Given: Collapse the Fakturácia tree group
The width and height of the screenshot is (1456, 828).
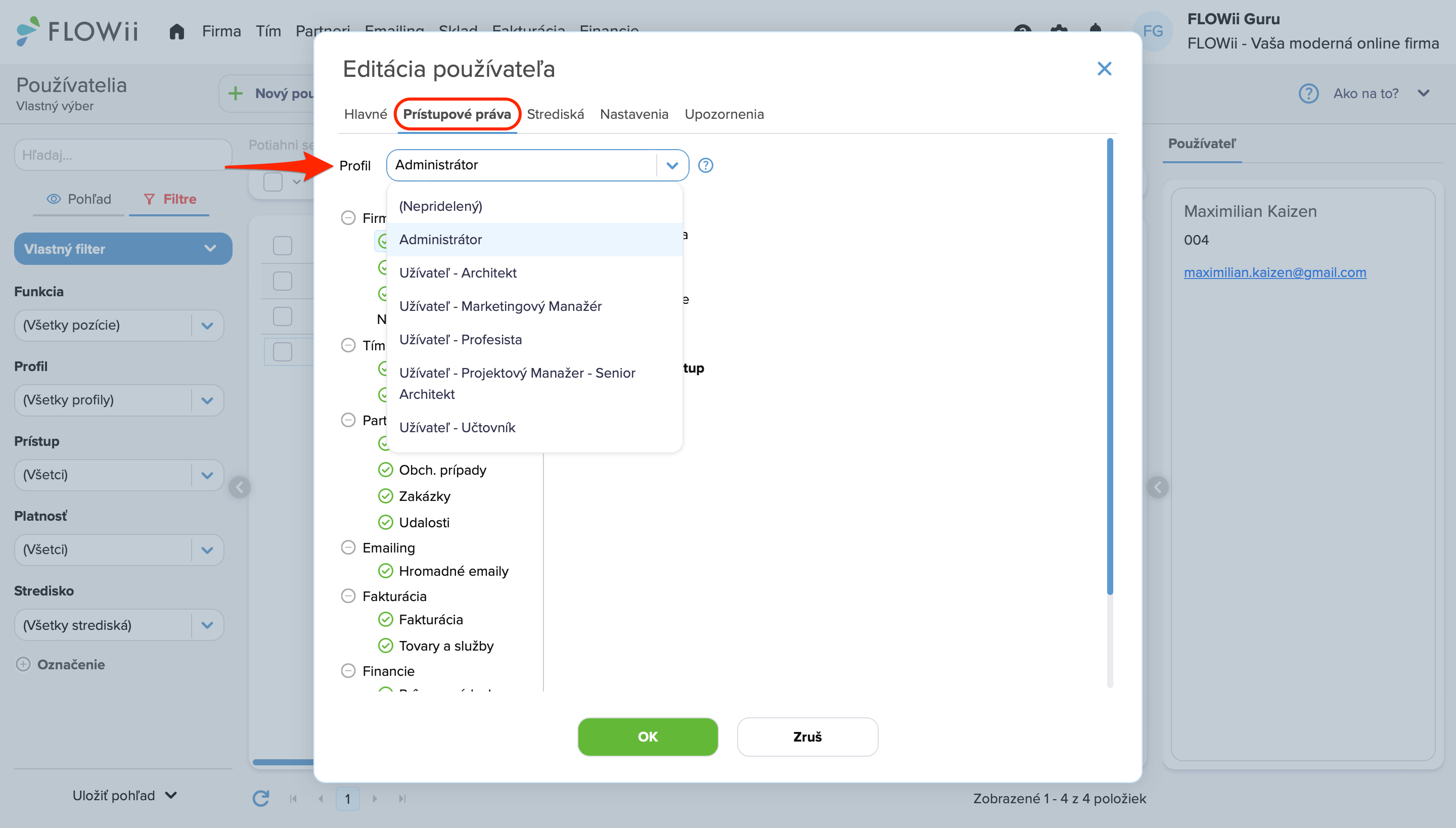Looking at the screenshot, I should (348, 595).
